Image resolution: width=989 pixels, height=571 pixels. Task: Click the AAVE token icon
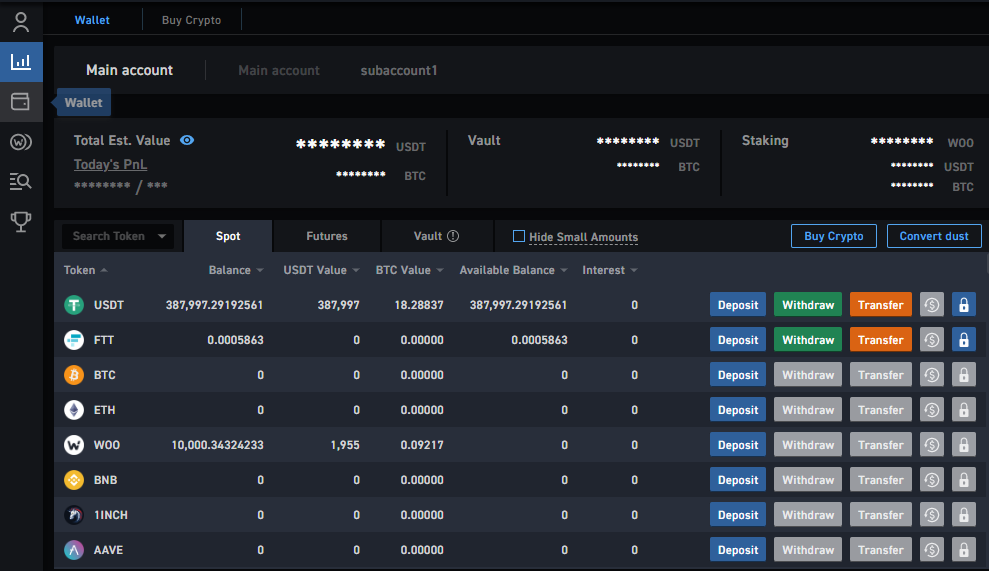pos(74,550)
